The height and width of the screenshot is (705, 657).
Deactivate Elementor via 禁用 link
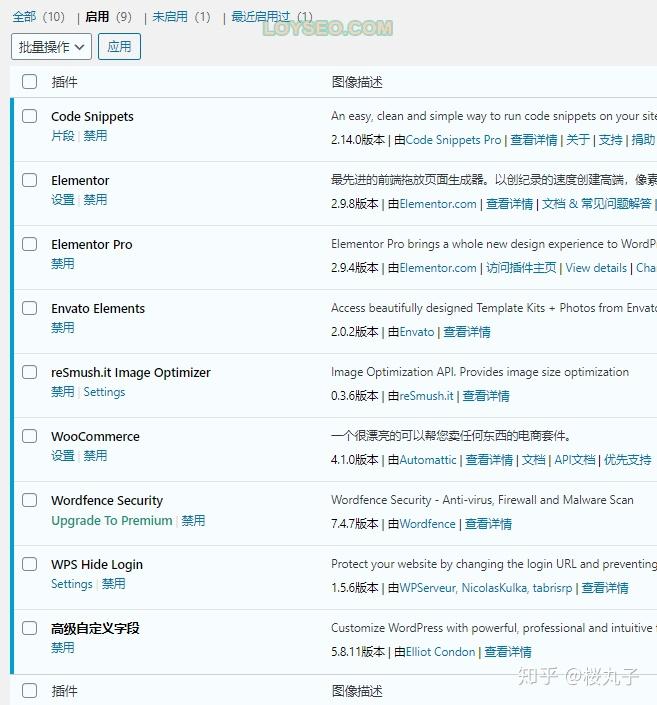click(x=95, y=200)
